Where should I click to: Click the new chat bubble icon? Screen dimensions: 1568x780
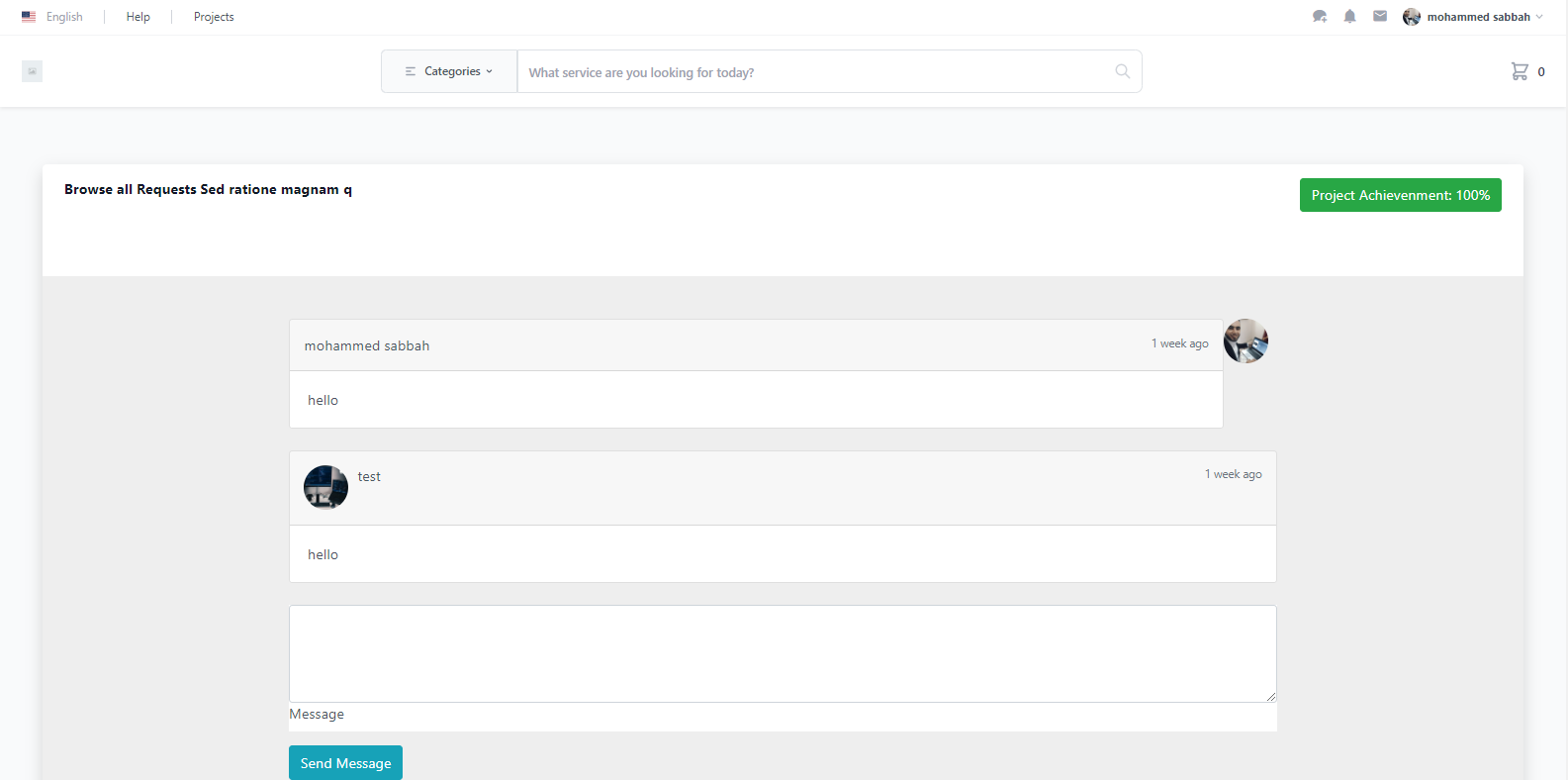point(1319,17)
